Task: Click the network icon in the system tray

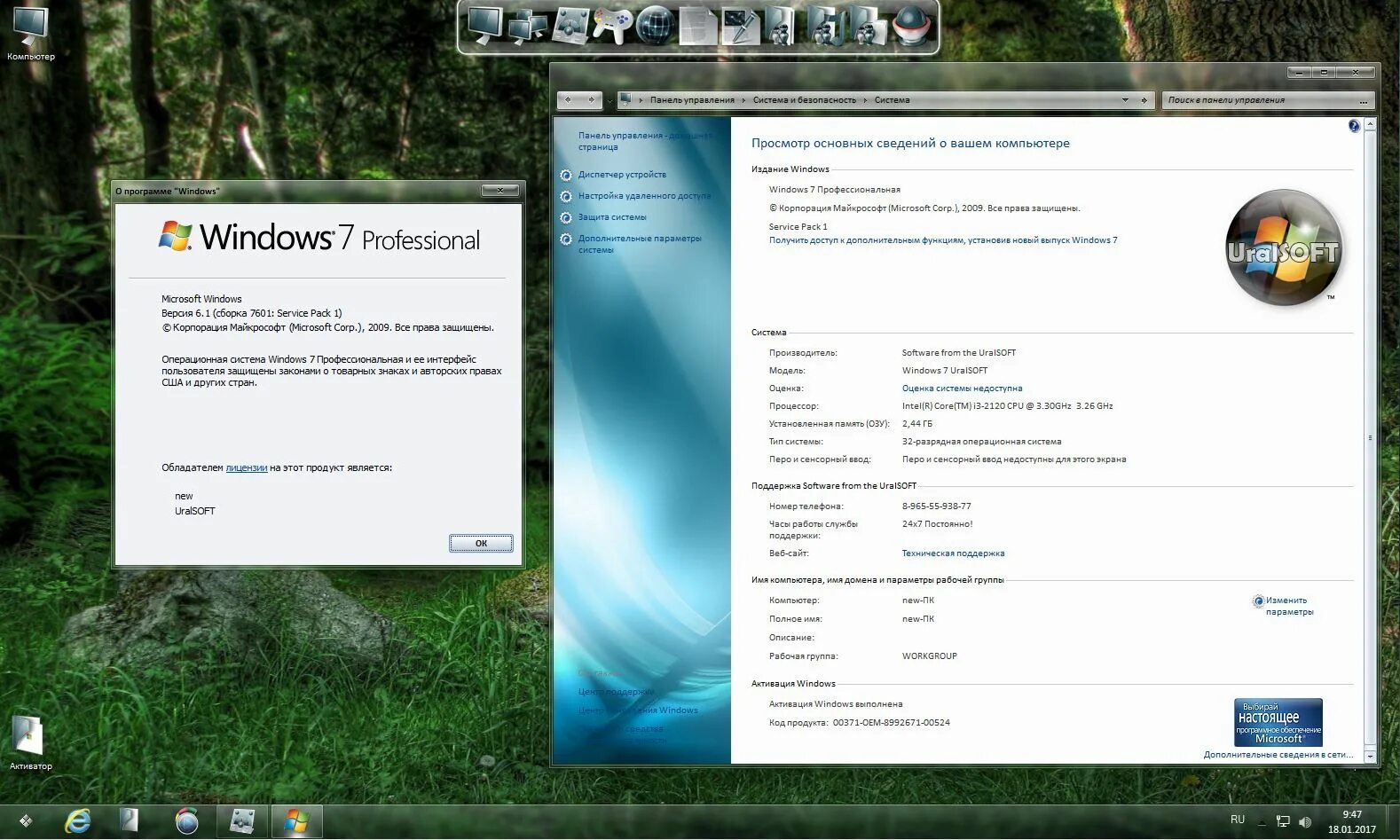Action: tap(1283, 821)
